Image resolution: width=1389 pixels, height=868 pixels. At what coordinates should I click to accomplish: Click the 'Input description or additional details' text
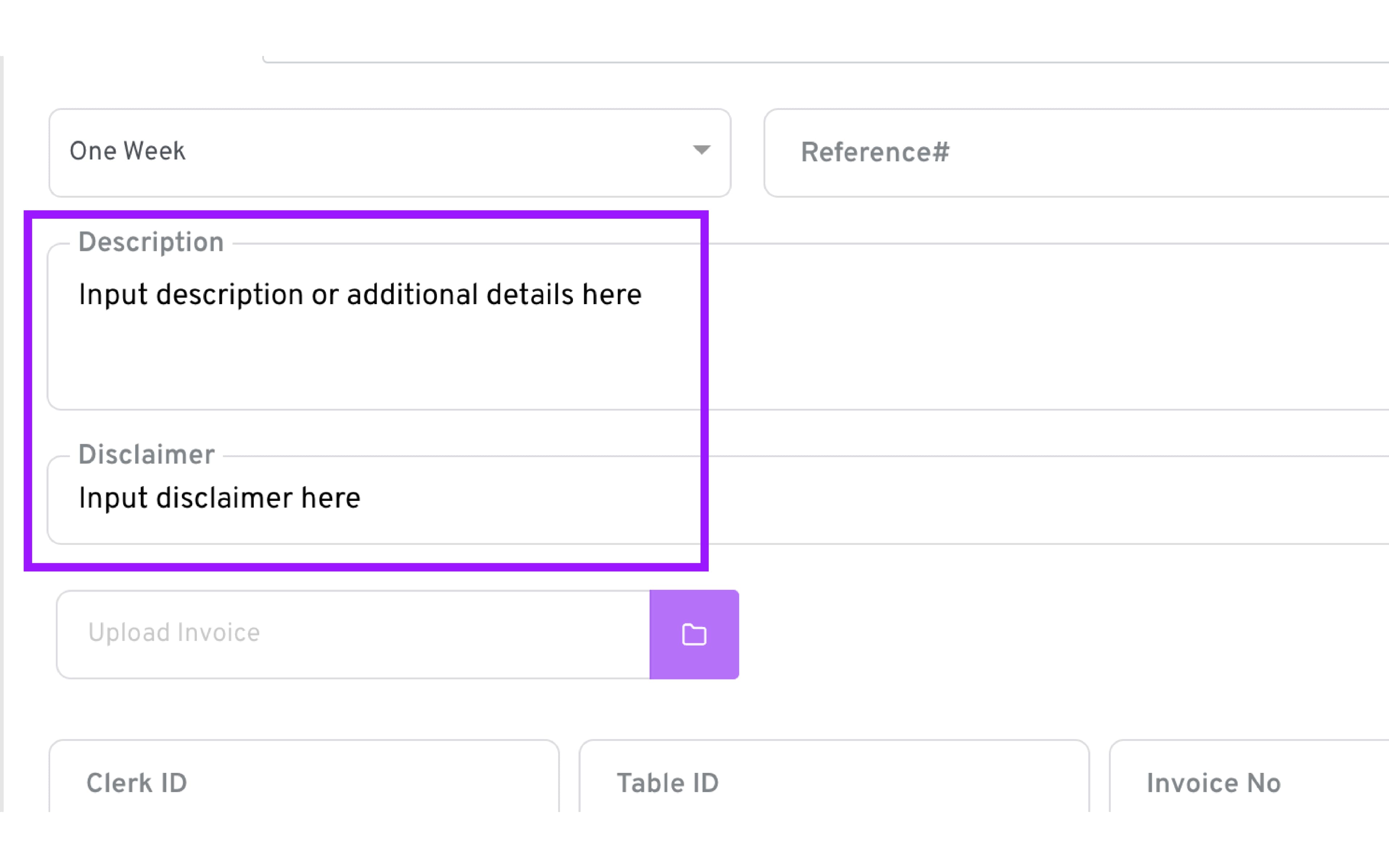(x=360, y=294)
